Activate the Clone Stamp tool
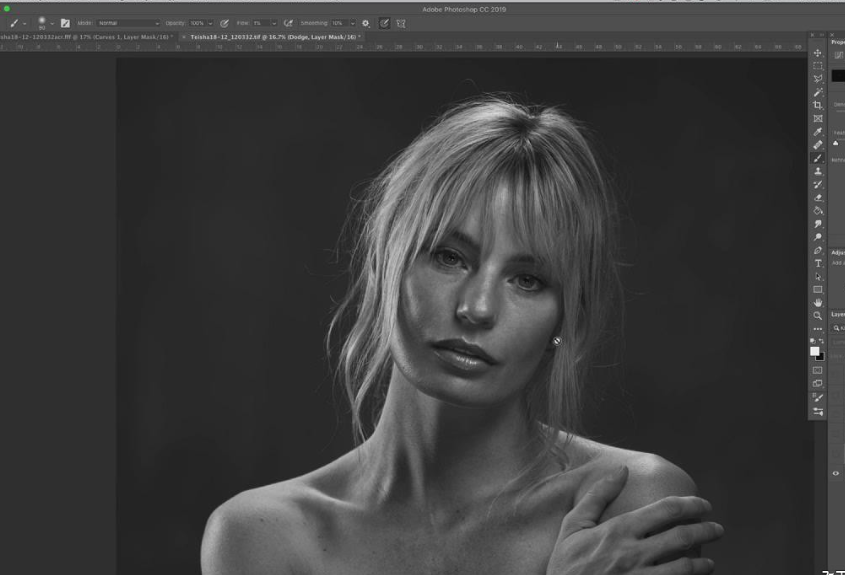This screenshot has height=575, width=845. [818, 171]
